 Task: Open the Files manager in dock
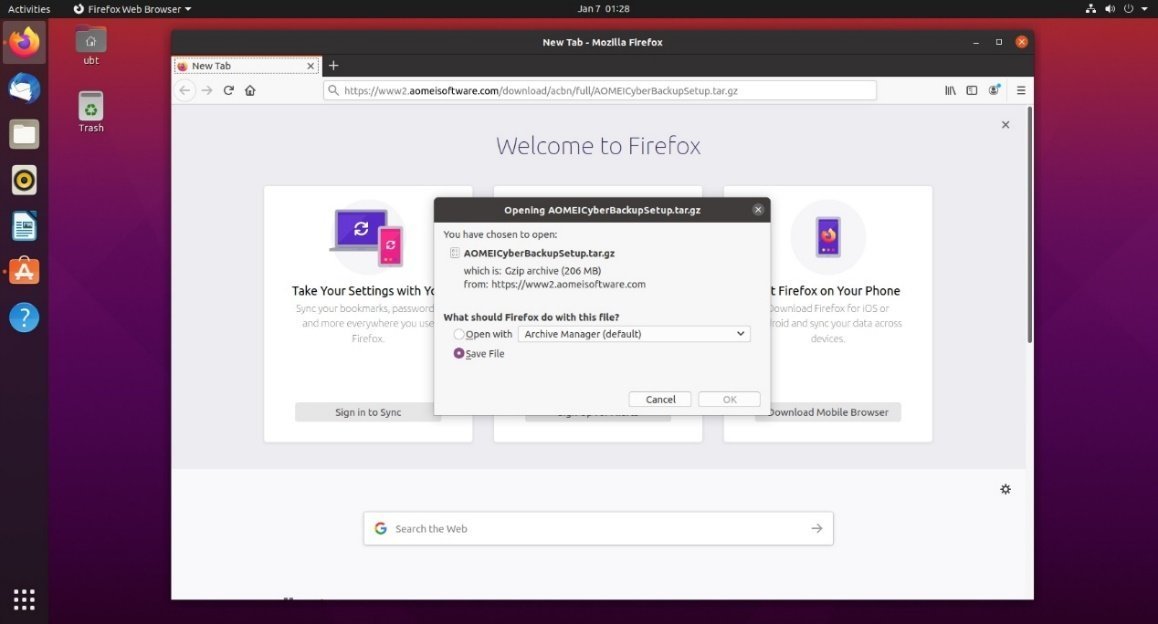24,134
